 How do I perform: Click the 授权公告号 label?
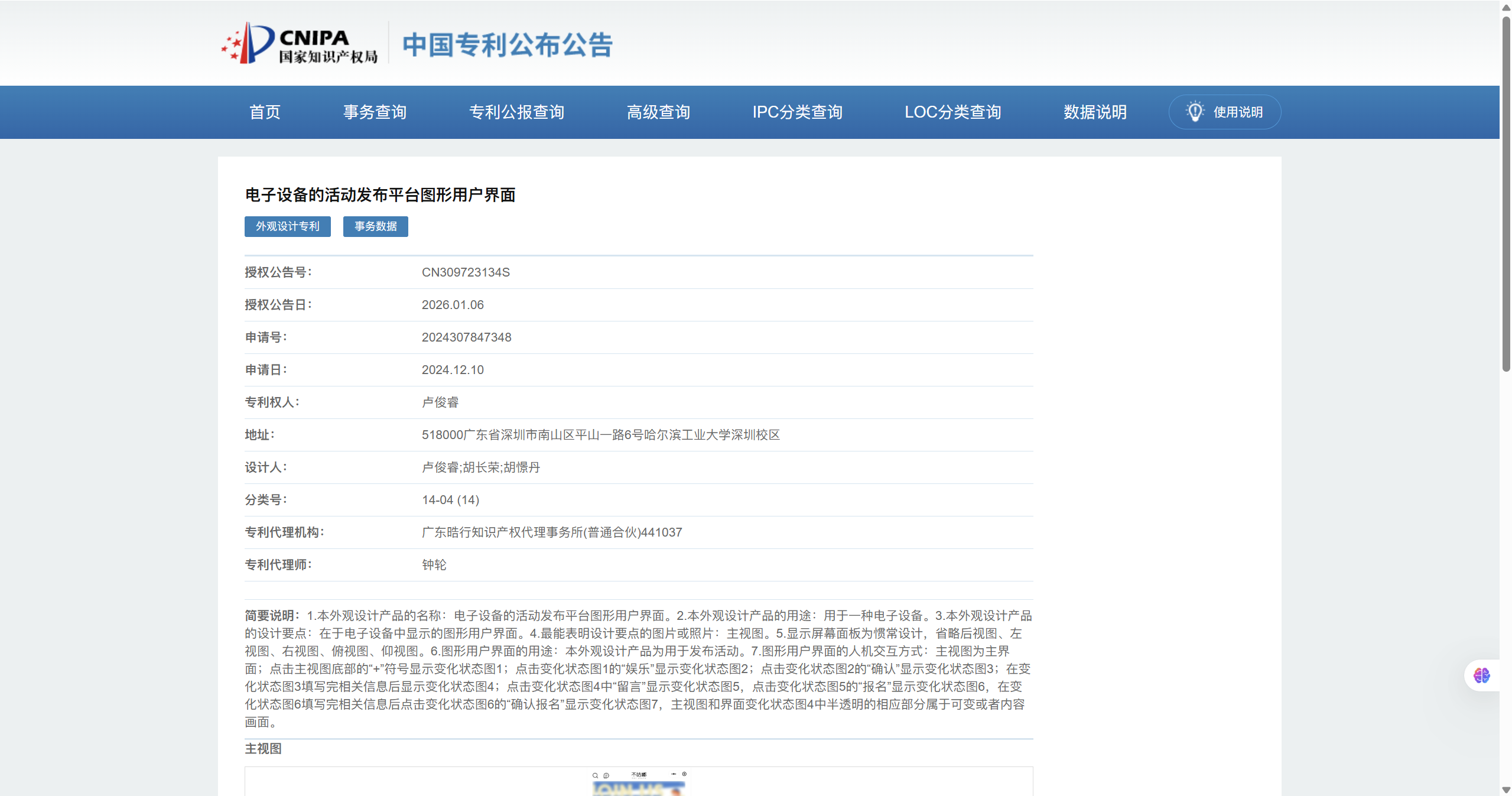278,272
